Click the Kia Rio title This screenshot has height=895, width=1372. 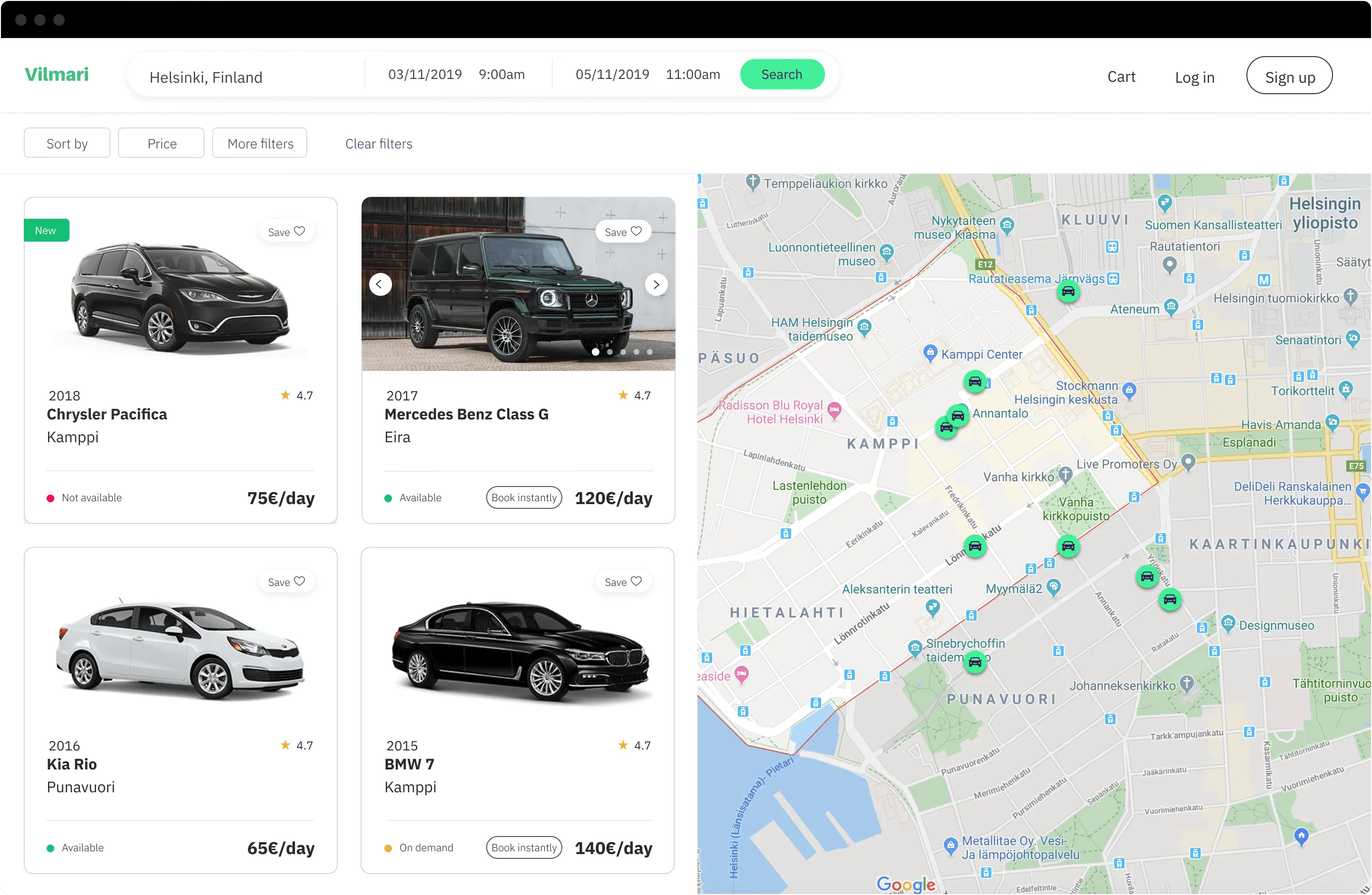[71, 764]
